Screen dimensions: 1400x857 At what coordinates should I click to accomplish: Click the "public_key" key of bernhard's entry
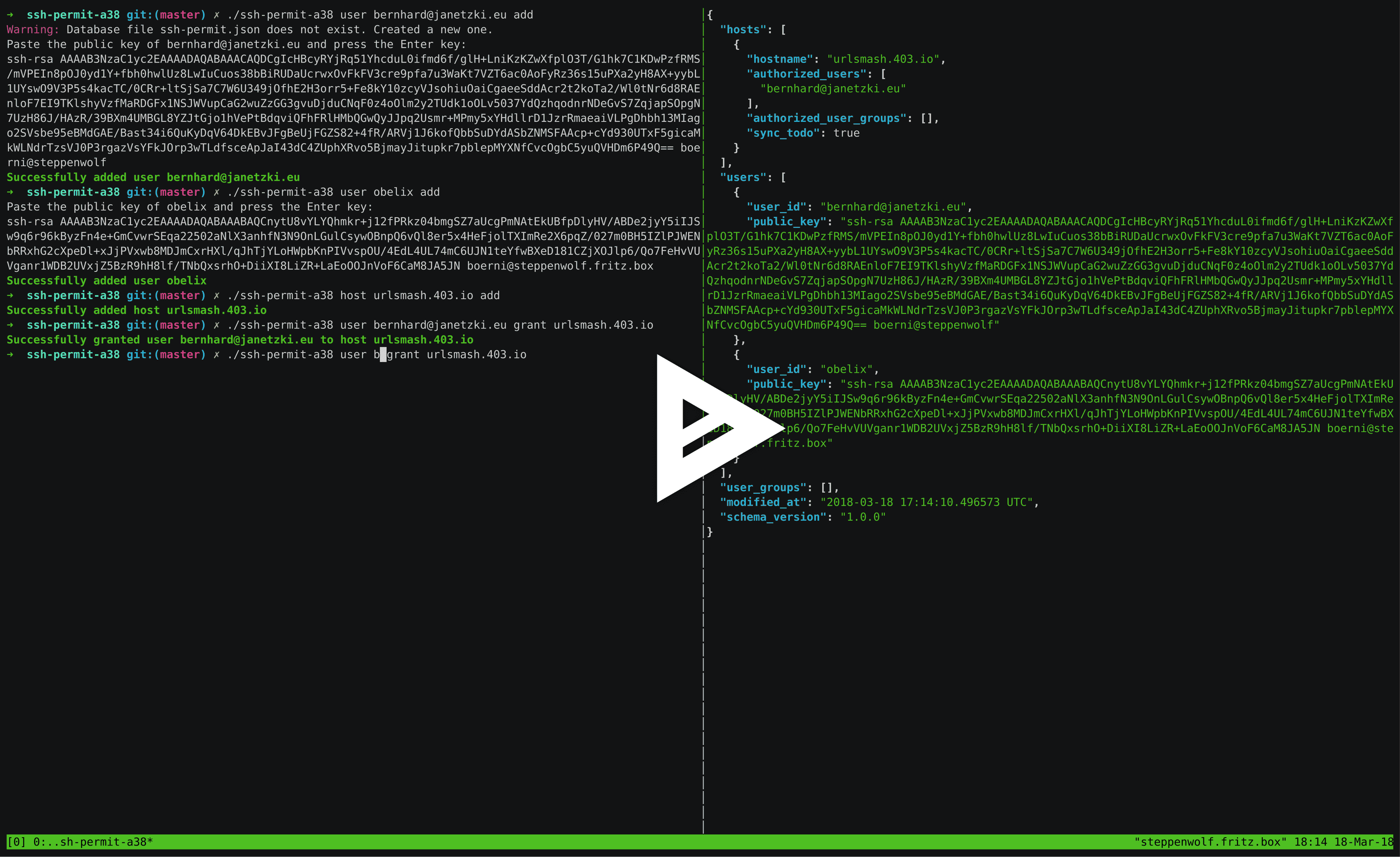coord(787,222)
